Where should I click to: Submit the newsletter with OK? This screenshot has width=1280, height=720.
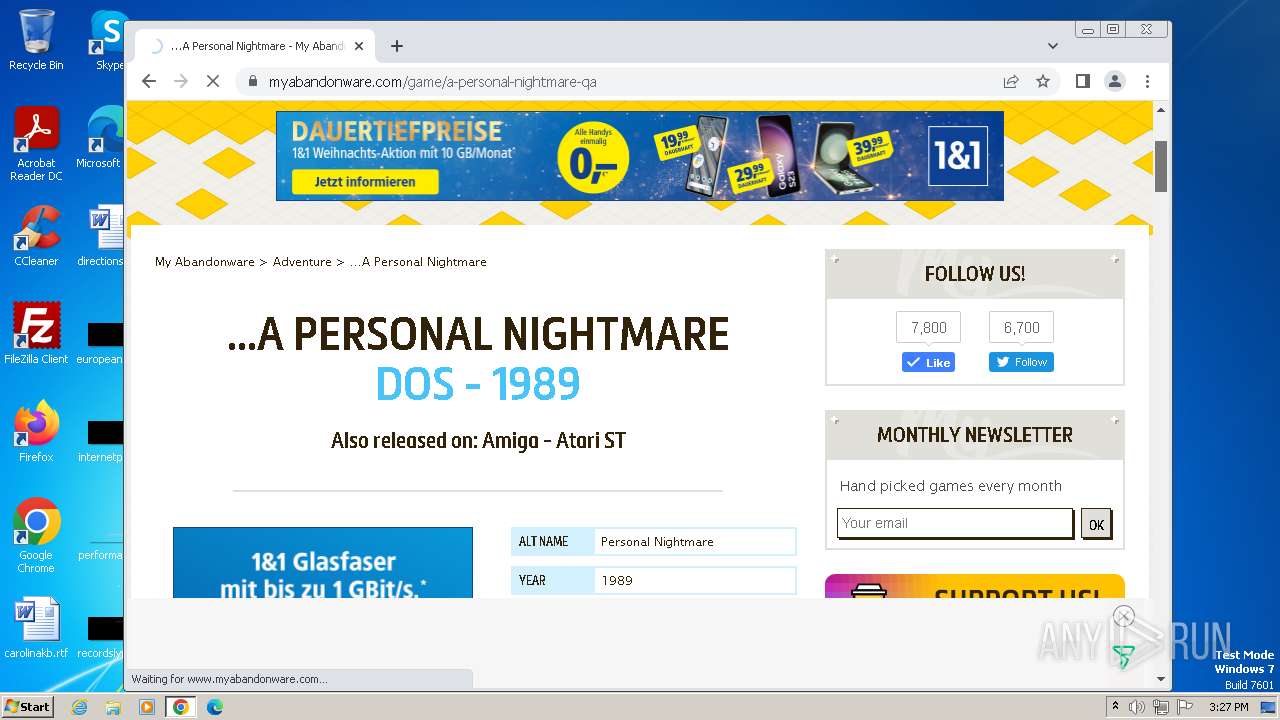coord(1096,524)
